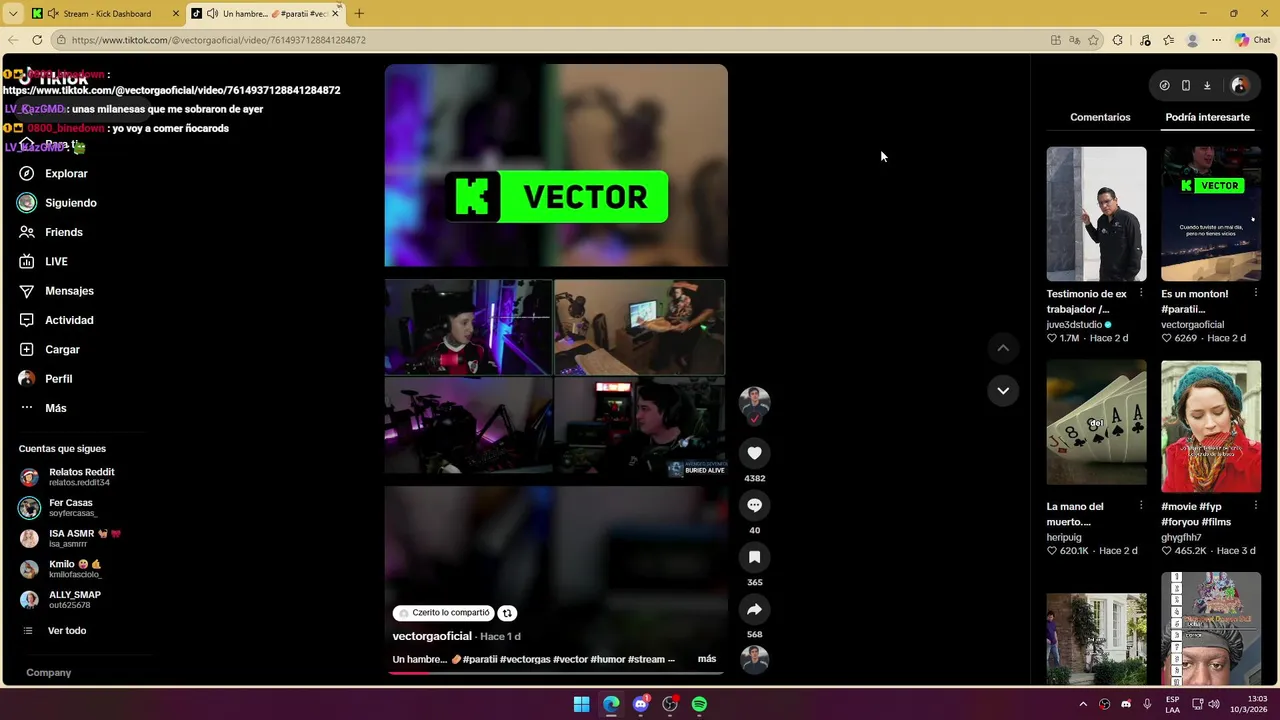Add page to favorites with star icon

click(1093, 40)
